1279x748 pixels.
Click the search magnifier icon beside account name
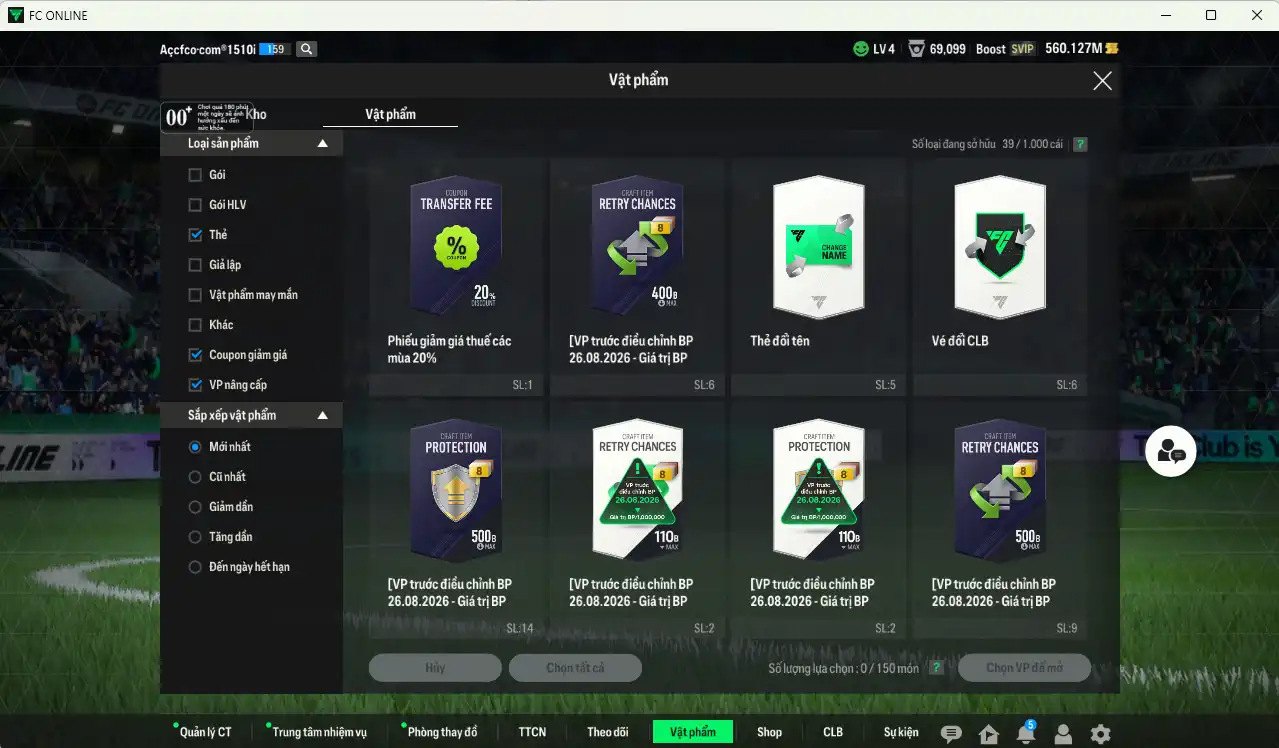[x=307, y=49]
